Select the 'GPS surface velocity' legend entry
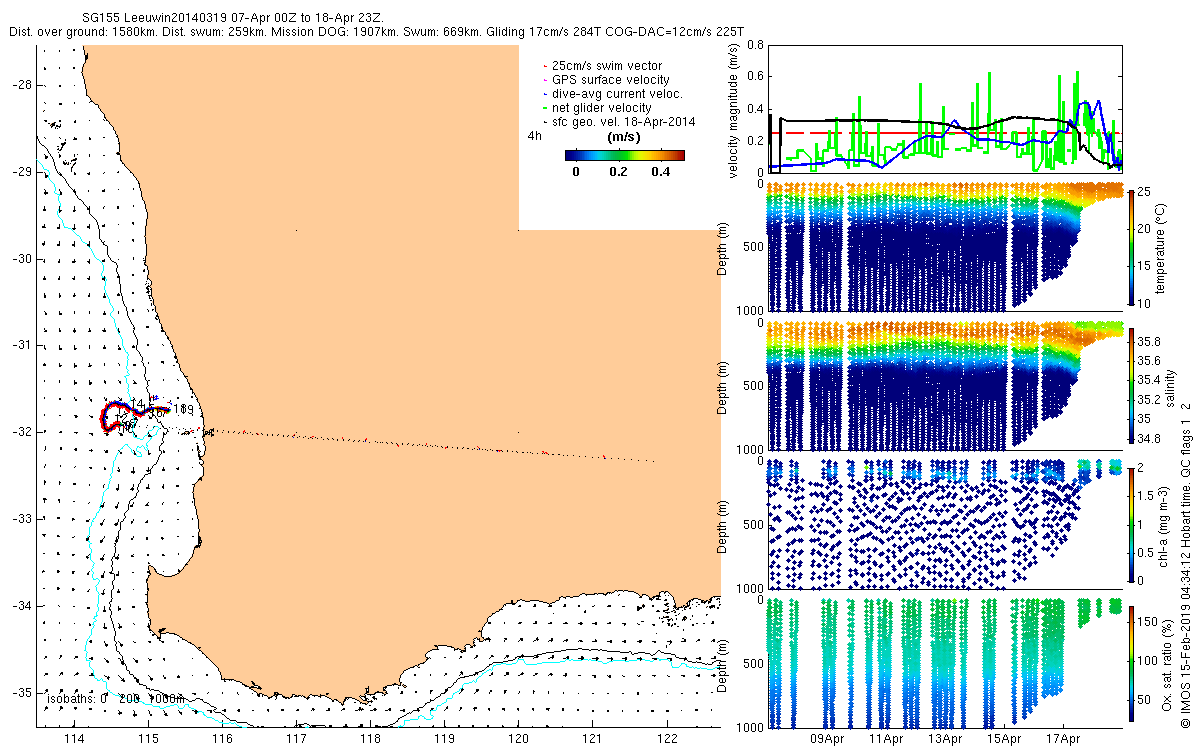The height and width of the screenshot is (750, 1200). point(611,80)
